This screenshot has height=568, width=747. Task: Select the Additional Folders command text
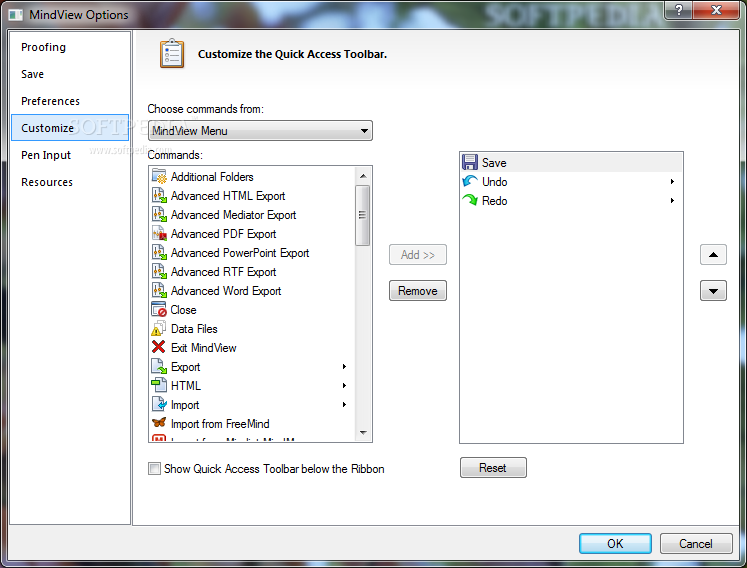(x=212, y=177)
